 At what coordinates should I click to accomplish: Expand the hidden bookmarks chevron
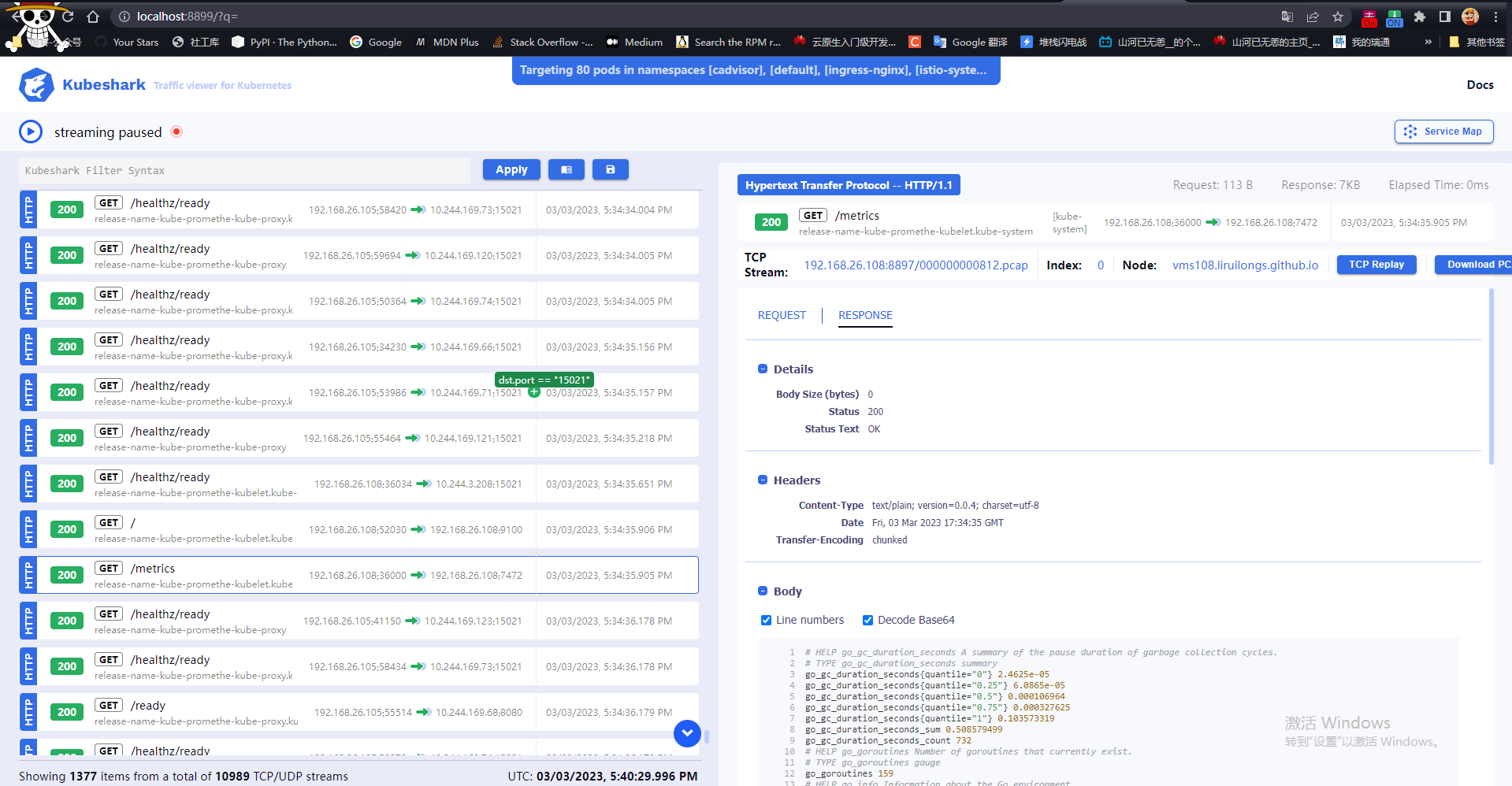tap(1428, 42)
